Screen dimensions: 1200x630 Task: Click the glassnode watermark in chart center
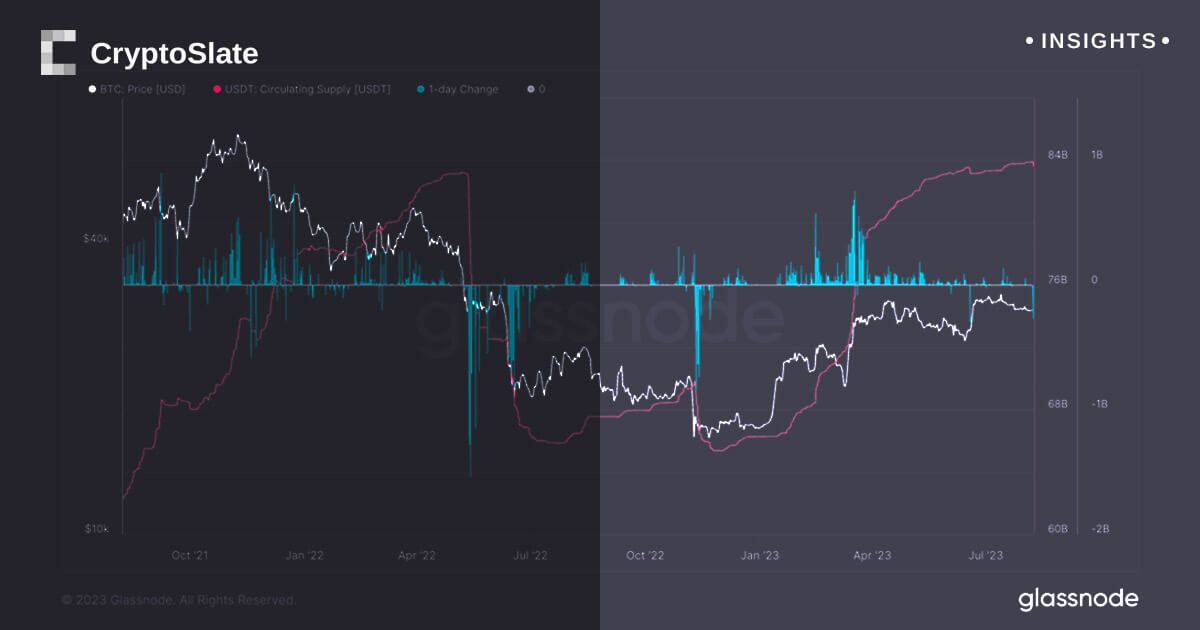coord(600,318)
